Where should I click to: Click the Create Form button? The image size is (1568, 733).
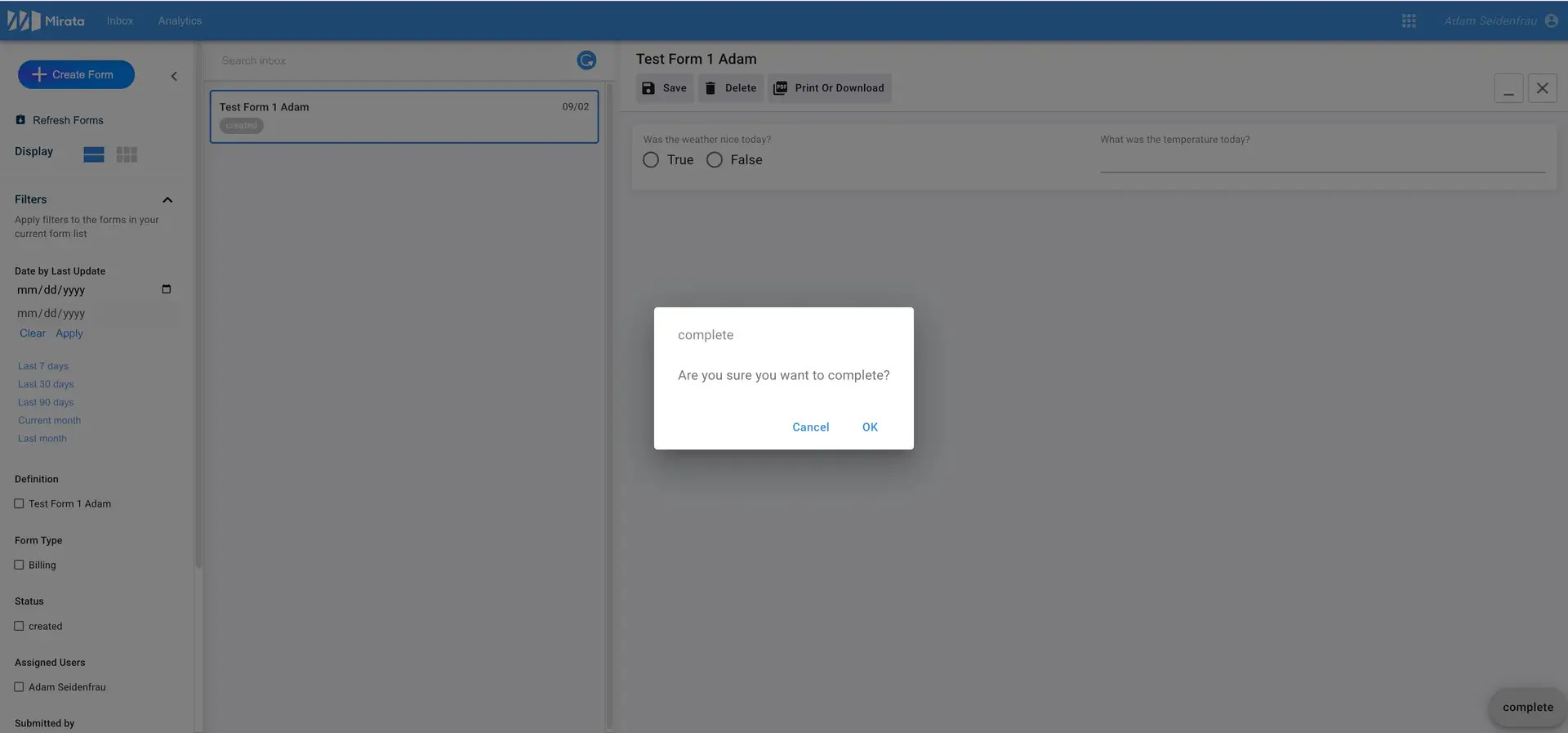[76, 74]
